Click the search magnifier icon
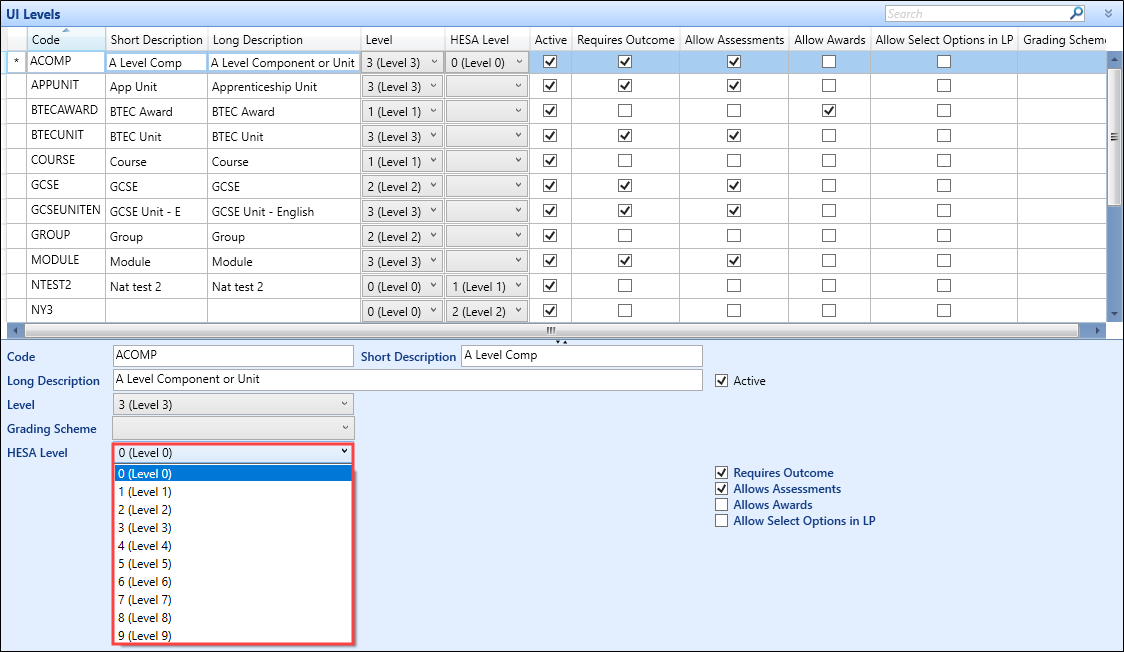 pos(1075,13)
